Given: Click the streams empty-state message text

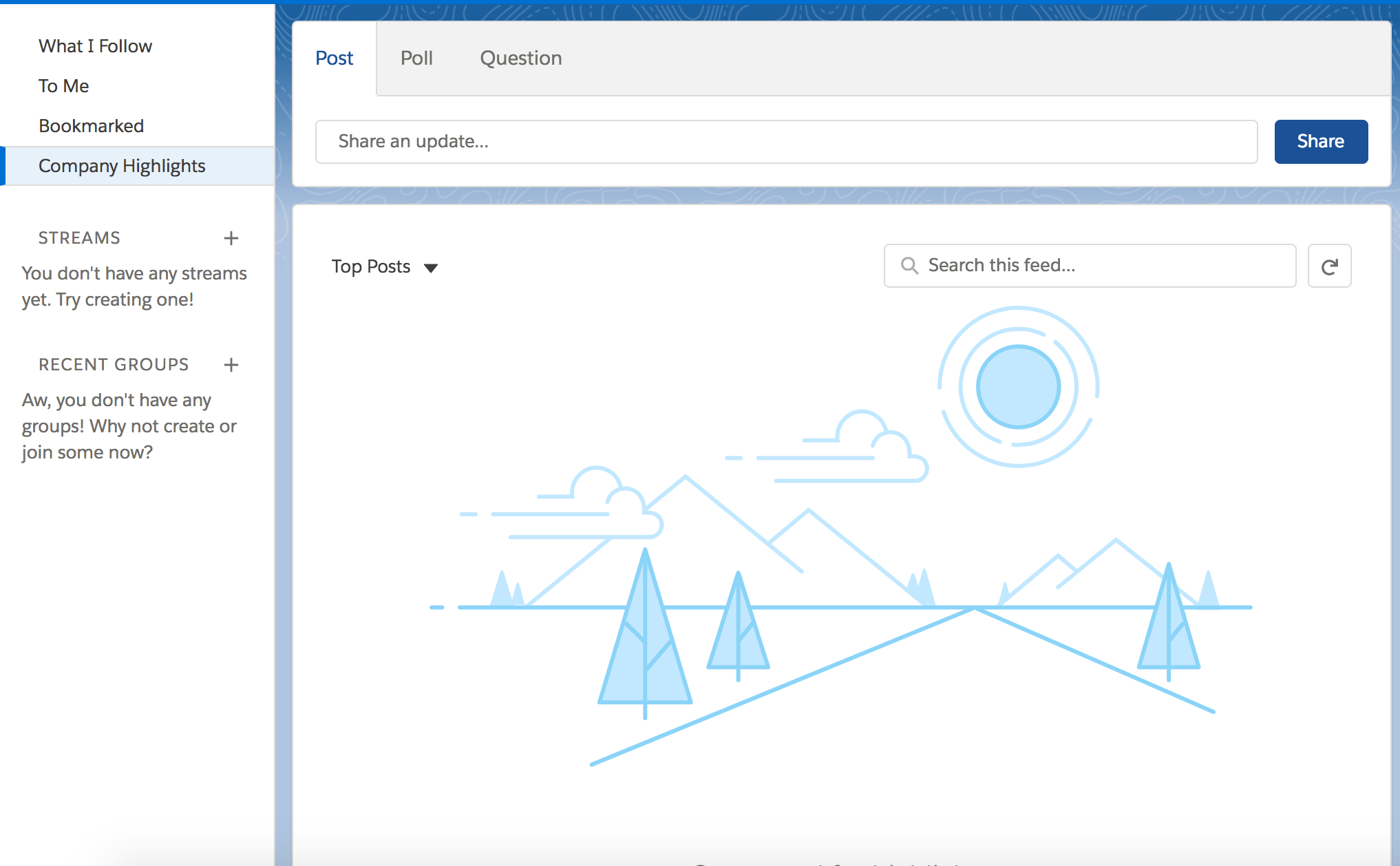Looking at the screenshot, I should coord(134,286).
